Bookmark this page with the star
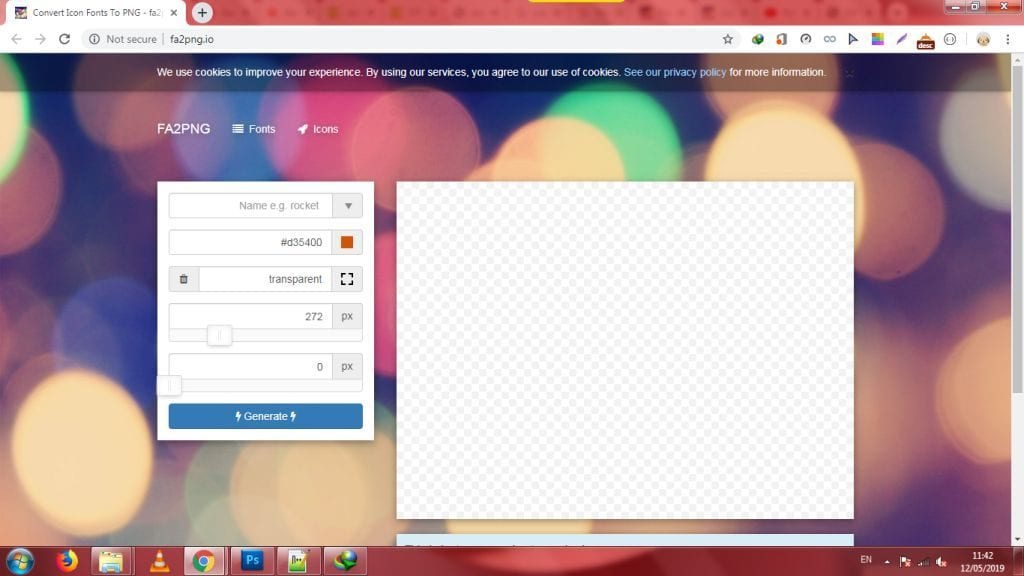Image resolution: width=1024 pixels, height=576 pixels. pos(728,39)
